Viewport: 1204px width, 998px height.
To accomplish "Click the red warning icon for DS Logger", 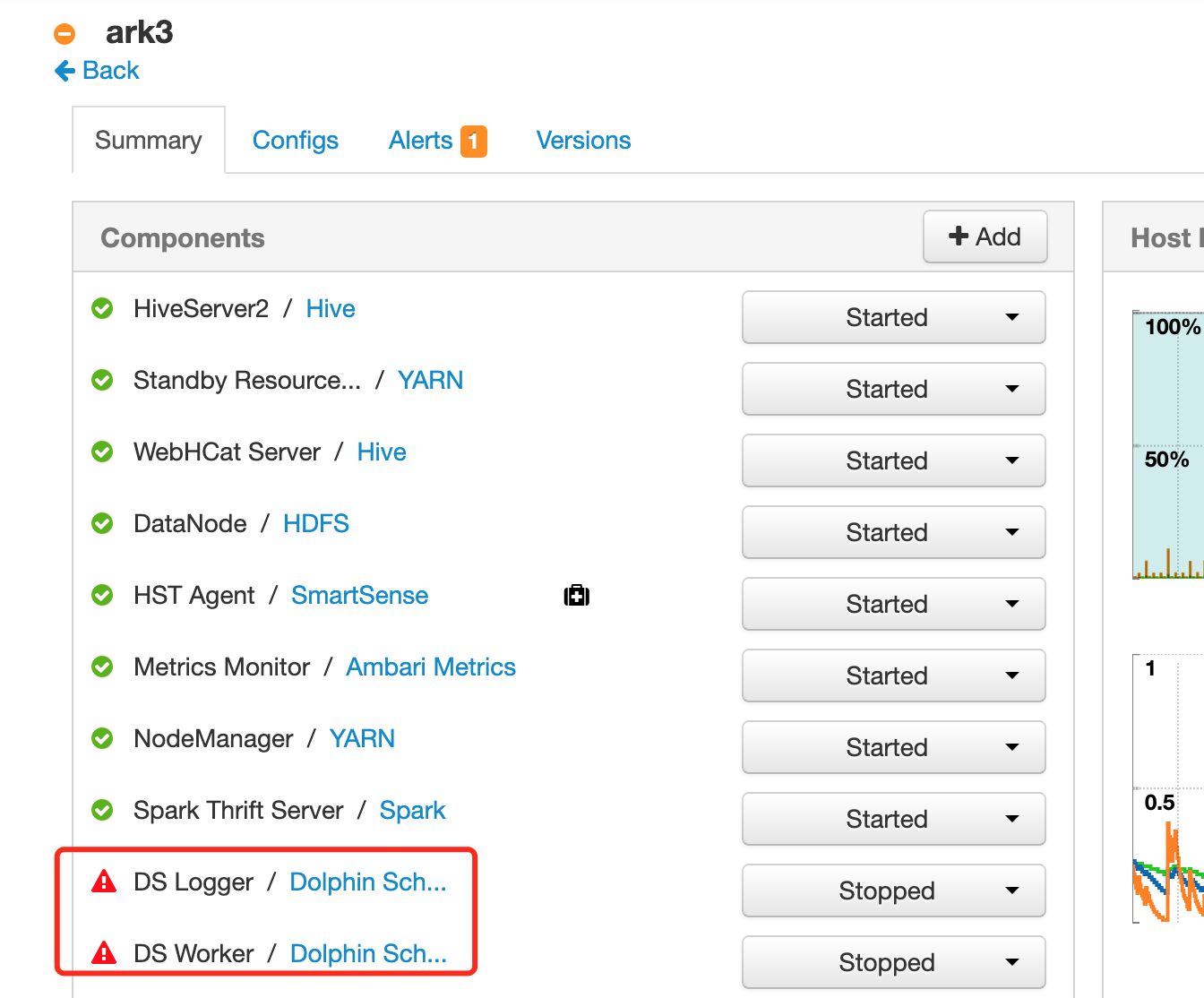I will [x=104, y=882].
